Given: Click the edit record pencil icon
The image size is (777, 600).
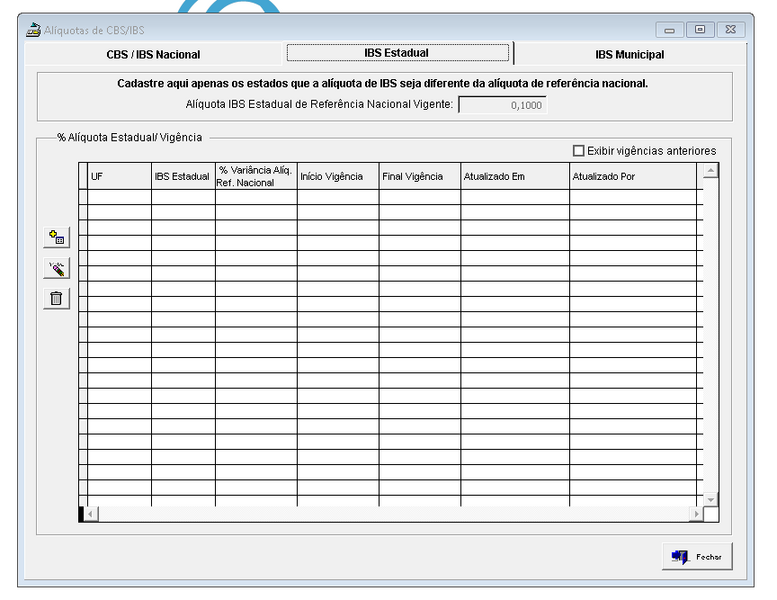Looking at the screenshot, I should 56,268.
